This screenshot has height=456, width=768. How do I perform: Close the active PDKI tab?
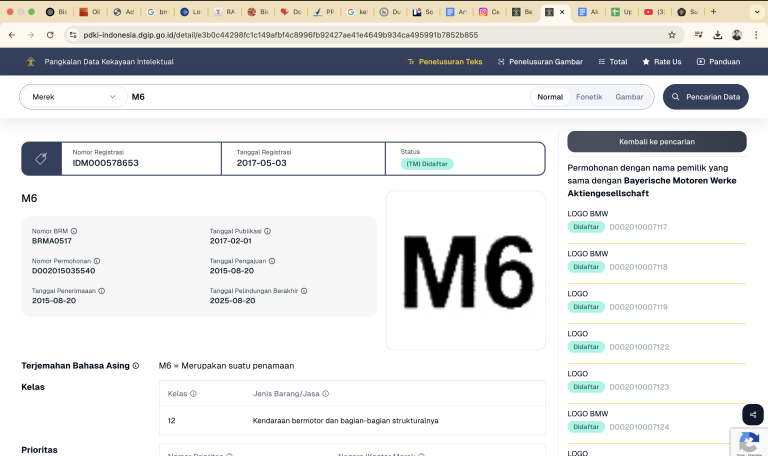(562, 12)
